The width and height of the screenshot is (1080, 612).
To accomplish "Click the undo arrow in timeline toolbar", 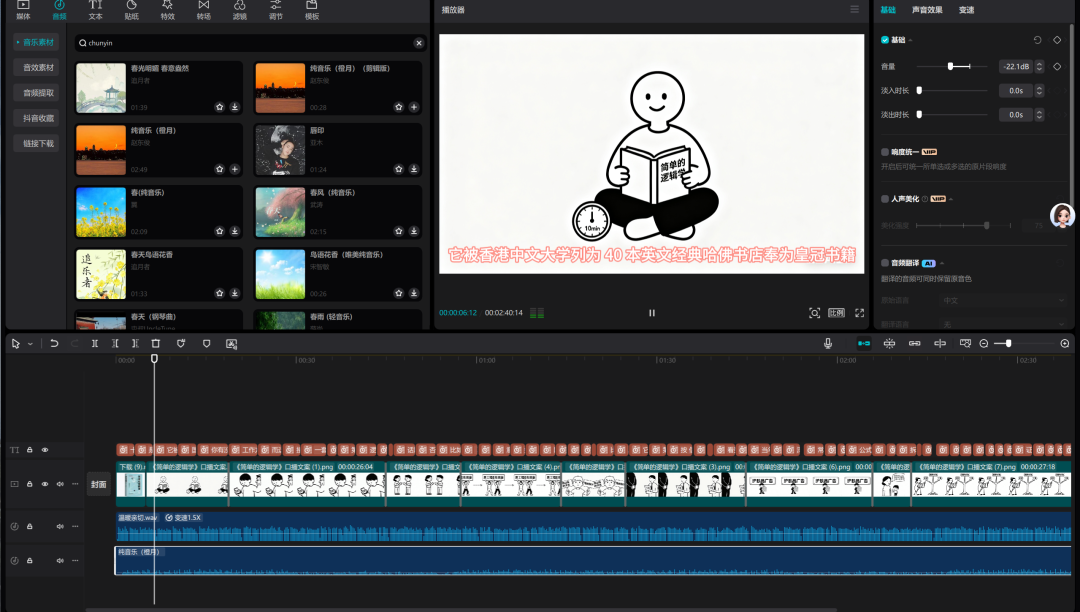I will 54,343.
